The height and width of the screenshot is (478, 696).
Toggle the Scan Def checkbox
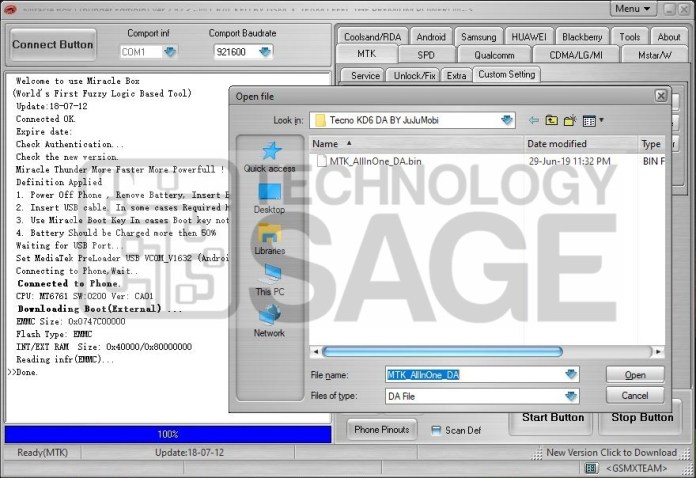click(436, 431)
